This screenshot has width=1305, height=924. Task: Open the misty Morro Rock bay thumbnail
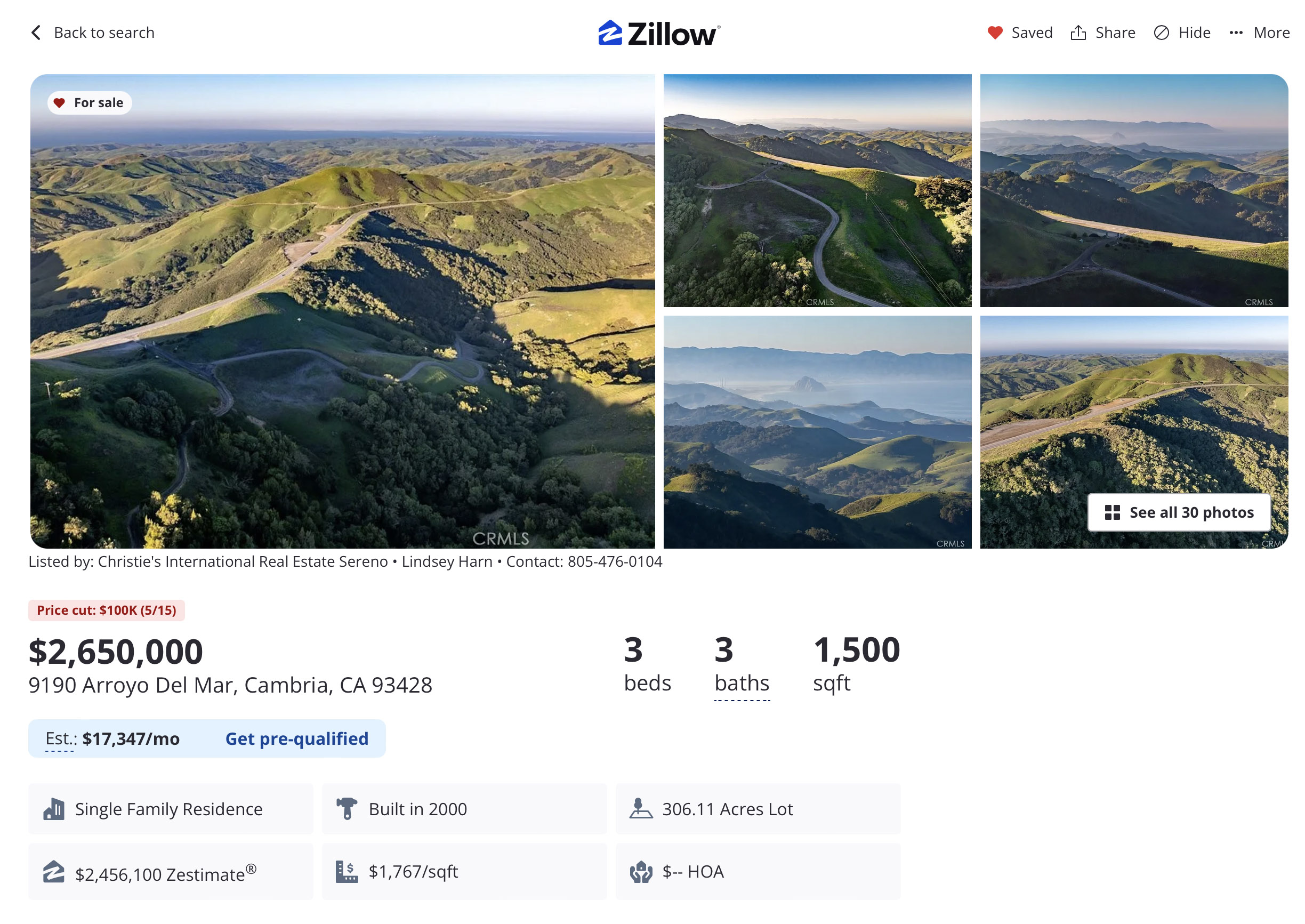click(817, 432)
